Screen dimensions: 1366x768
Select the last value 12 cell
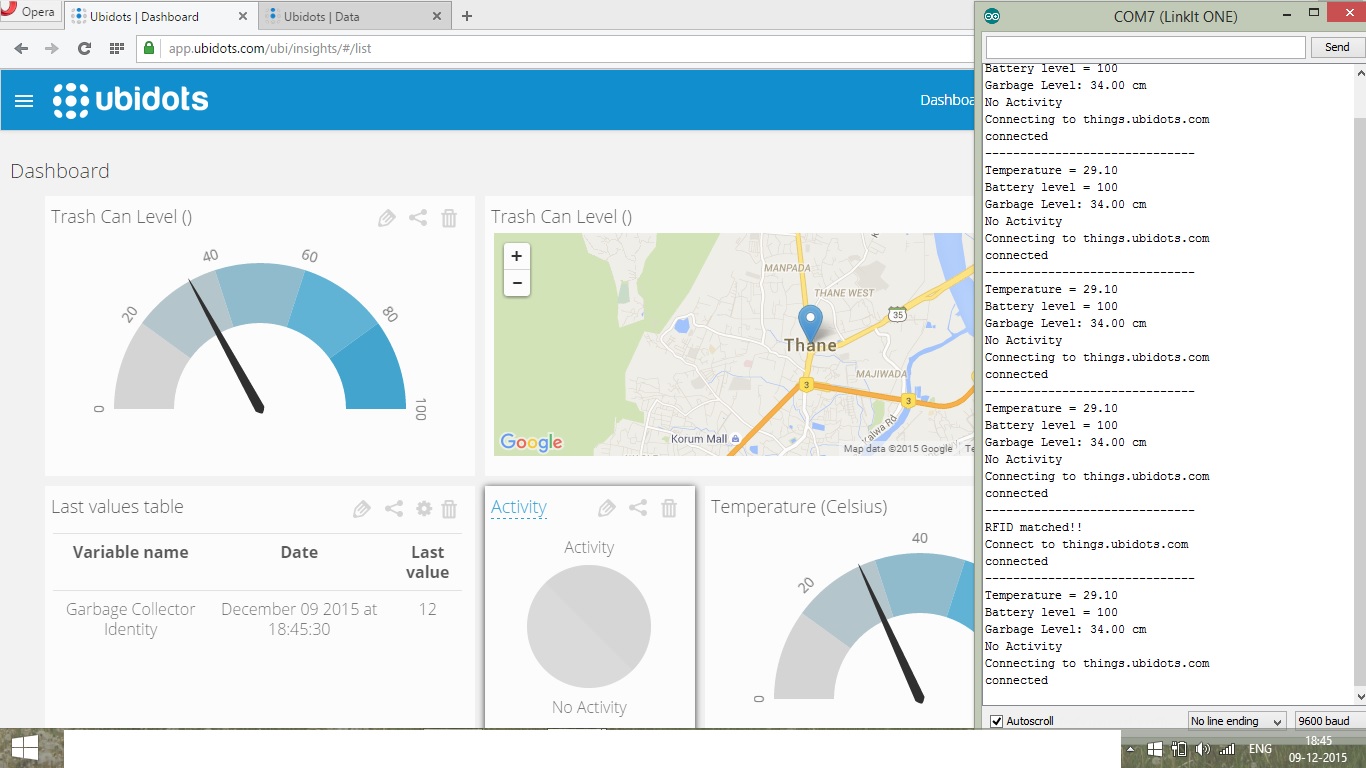428,609
